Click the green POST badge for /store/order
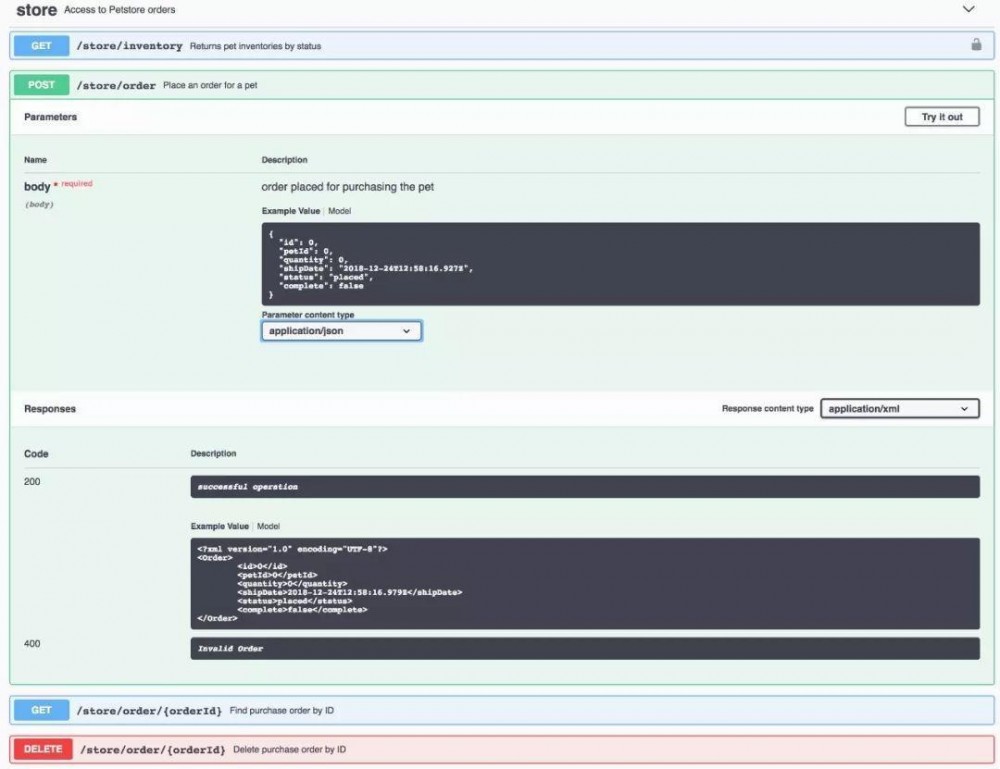 (x=41, y=85)
